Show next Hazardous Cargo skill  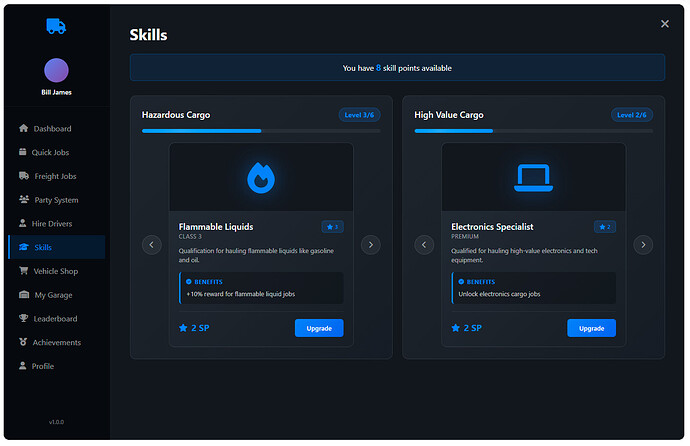click(x=370, y=244)
